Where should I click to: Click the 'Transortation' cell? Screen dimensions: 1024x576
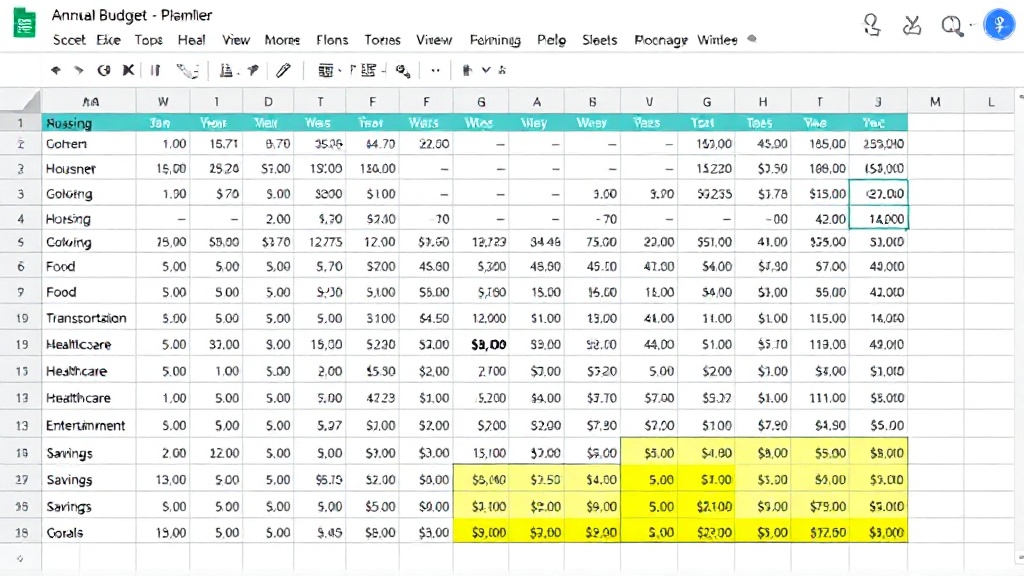89,318
